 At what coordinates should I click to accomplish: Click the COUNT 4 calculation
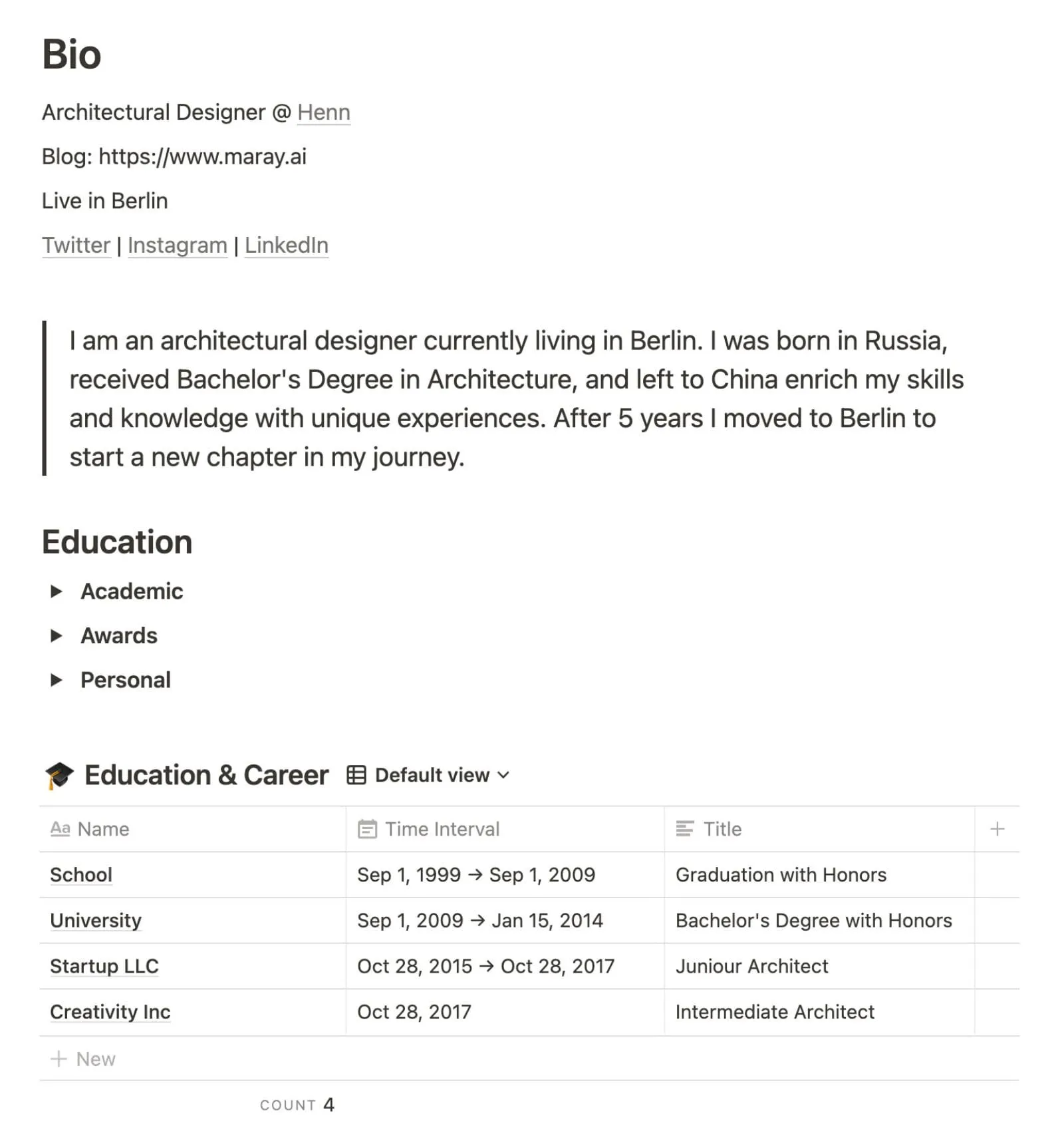click(298, 1104)
